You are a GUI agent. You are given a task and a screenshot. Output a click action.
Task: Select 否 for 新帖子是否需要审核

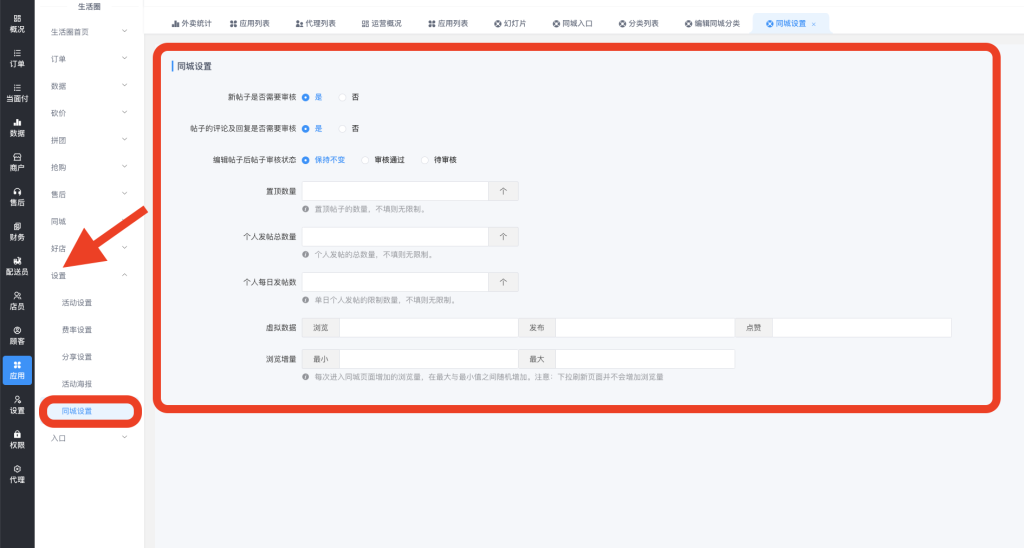point(343,97)
